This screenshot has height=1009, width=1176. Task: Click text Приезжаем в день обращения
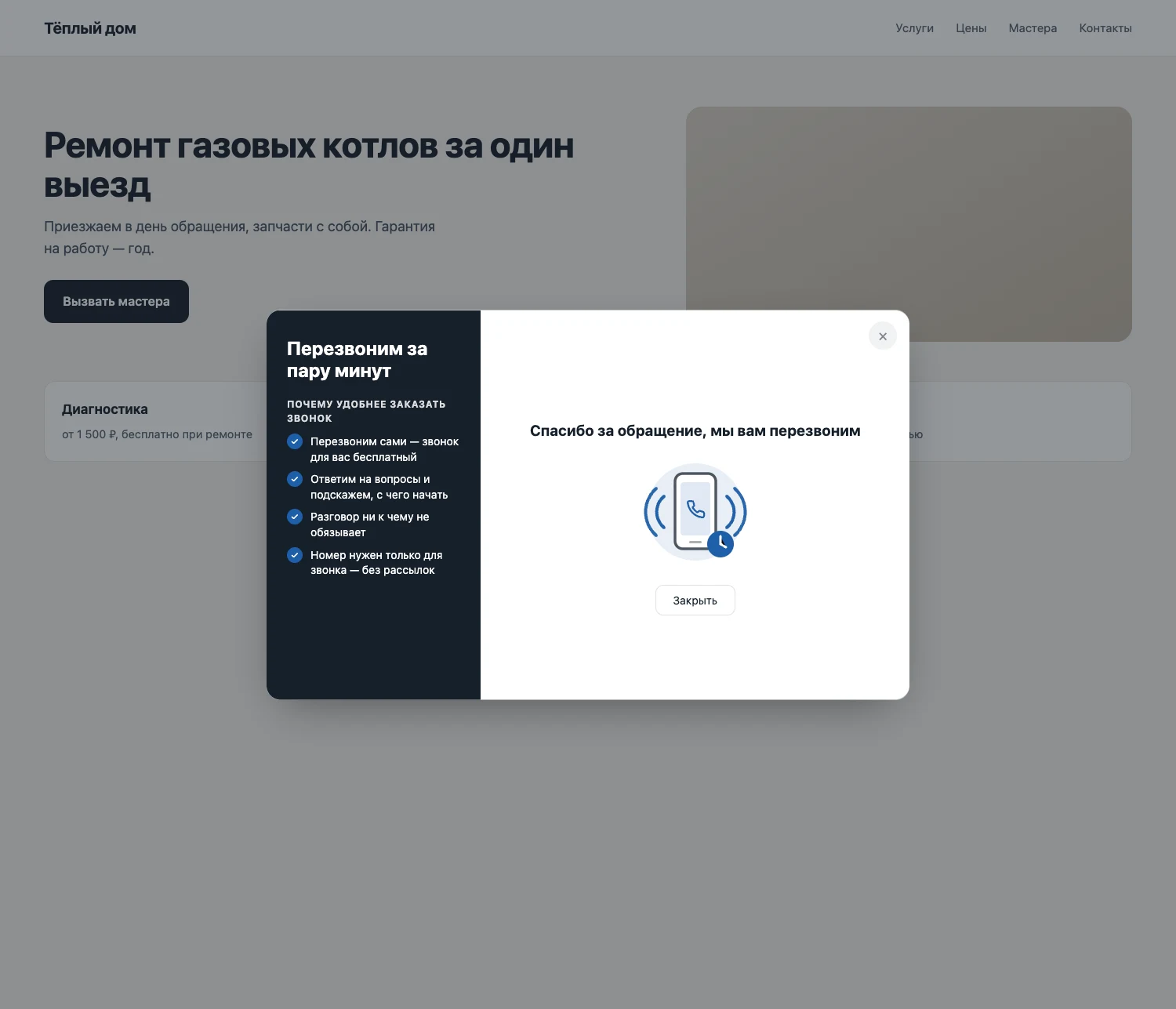239,238
